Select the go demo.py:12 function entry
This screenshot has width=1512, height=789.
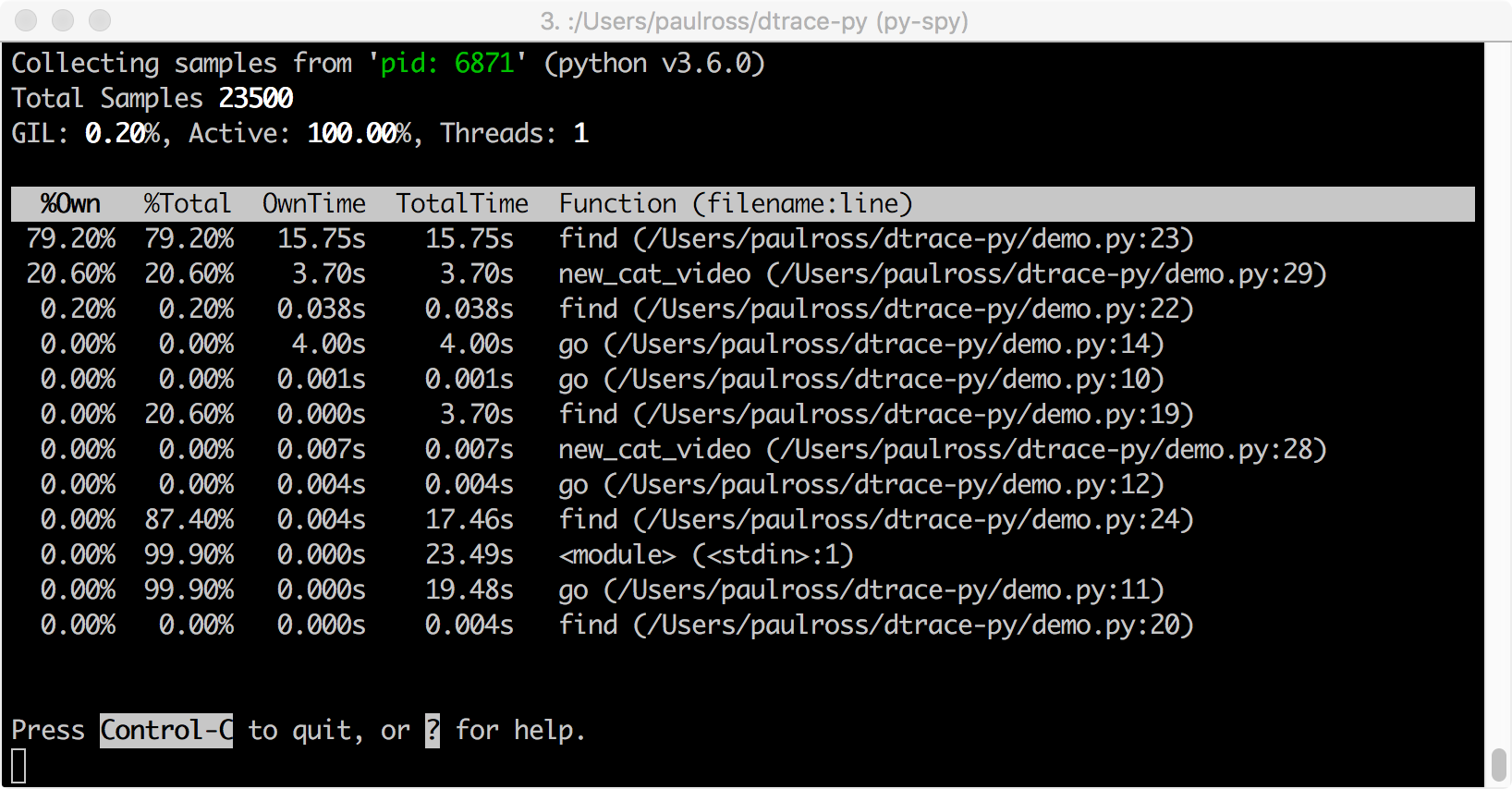click(861, 485)
